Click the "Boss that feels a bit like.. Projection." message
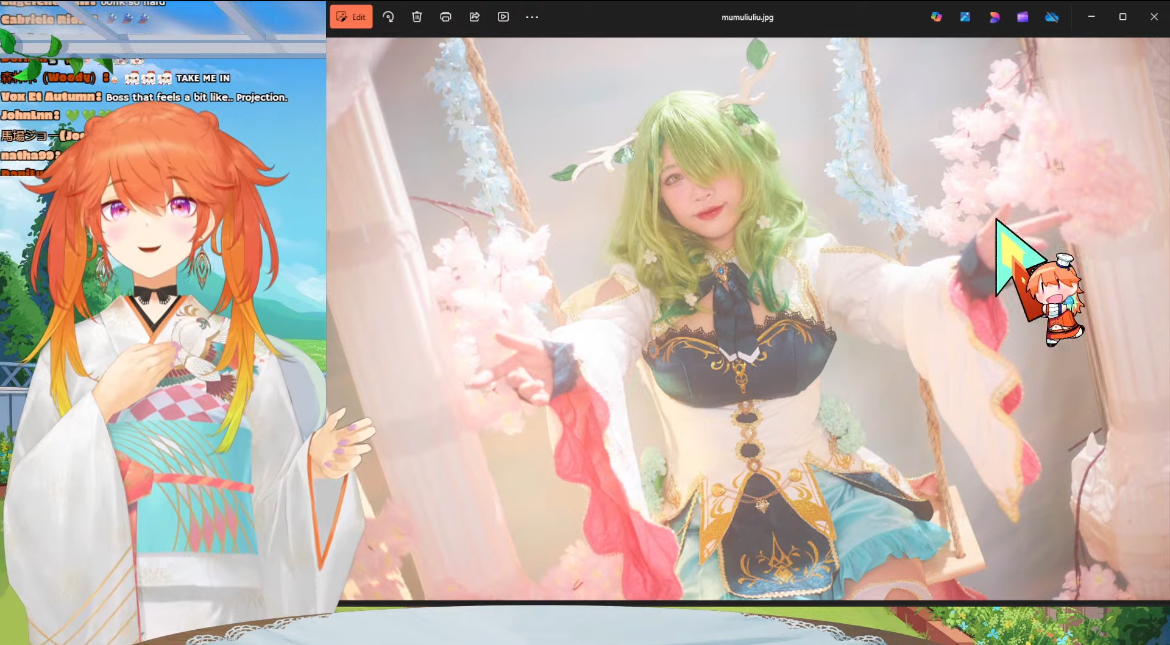Image resolution: width=1170 pixels, height=645 pixels. click(x=196, y=97)
